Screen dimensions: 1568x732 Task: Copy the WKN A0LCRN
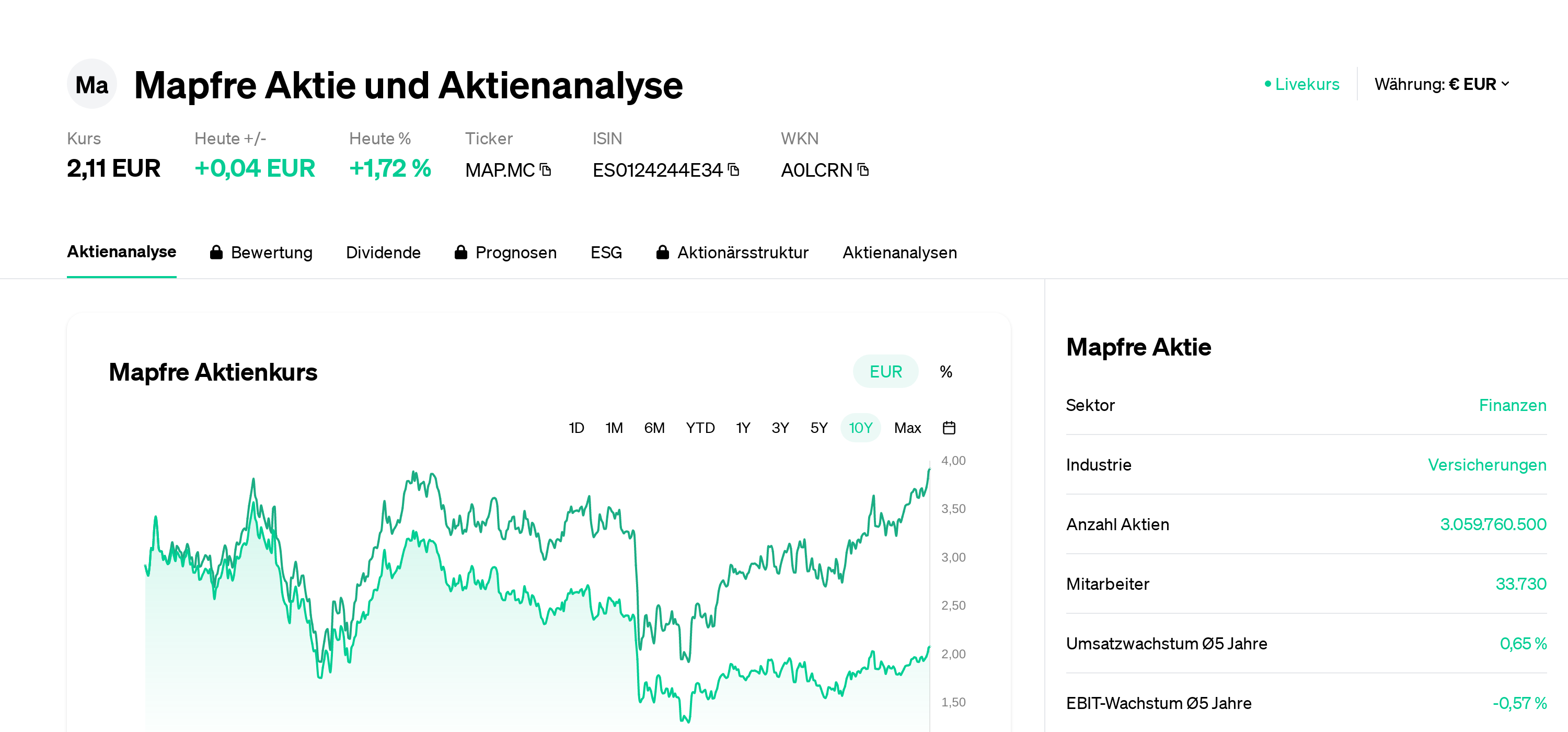(863, 170)
